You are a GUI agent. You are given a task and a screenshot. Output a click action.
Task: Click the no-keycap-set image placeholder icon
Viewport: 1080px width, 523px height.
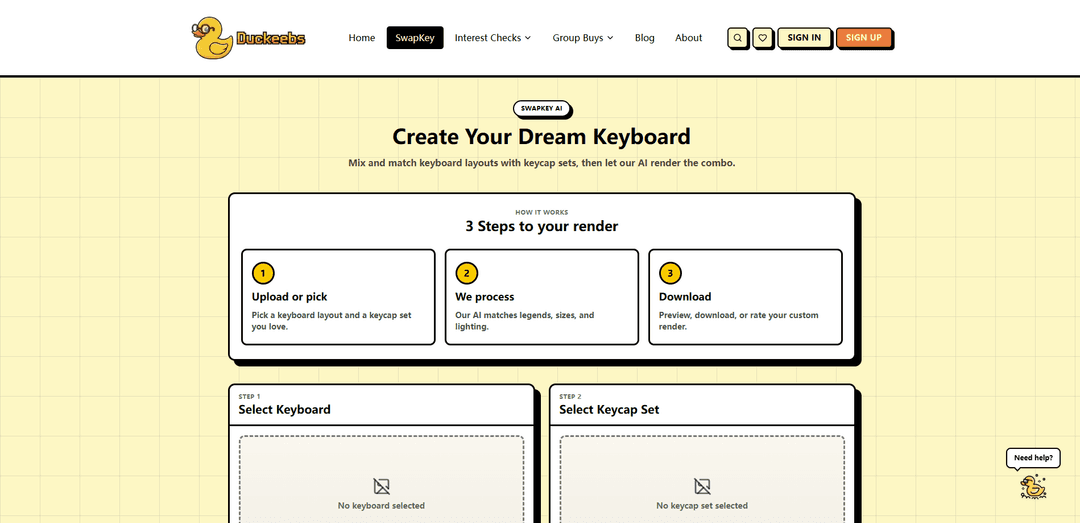[x=702, y=486]
